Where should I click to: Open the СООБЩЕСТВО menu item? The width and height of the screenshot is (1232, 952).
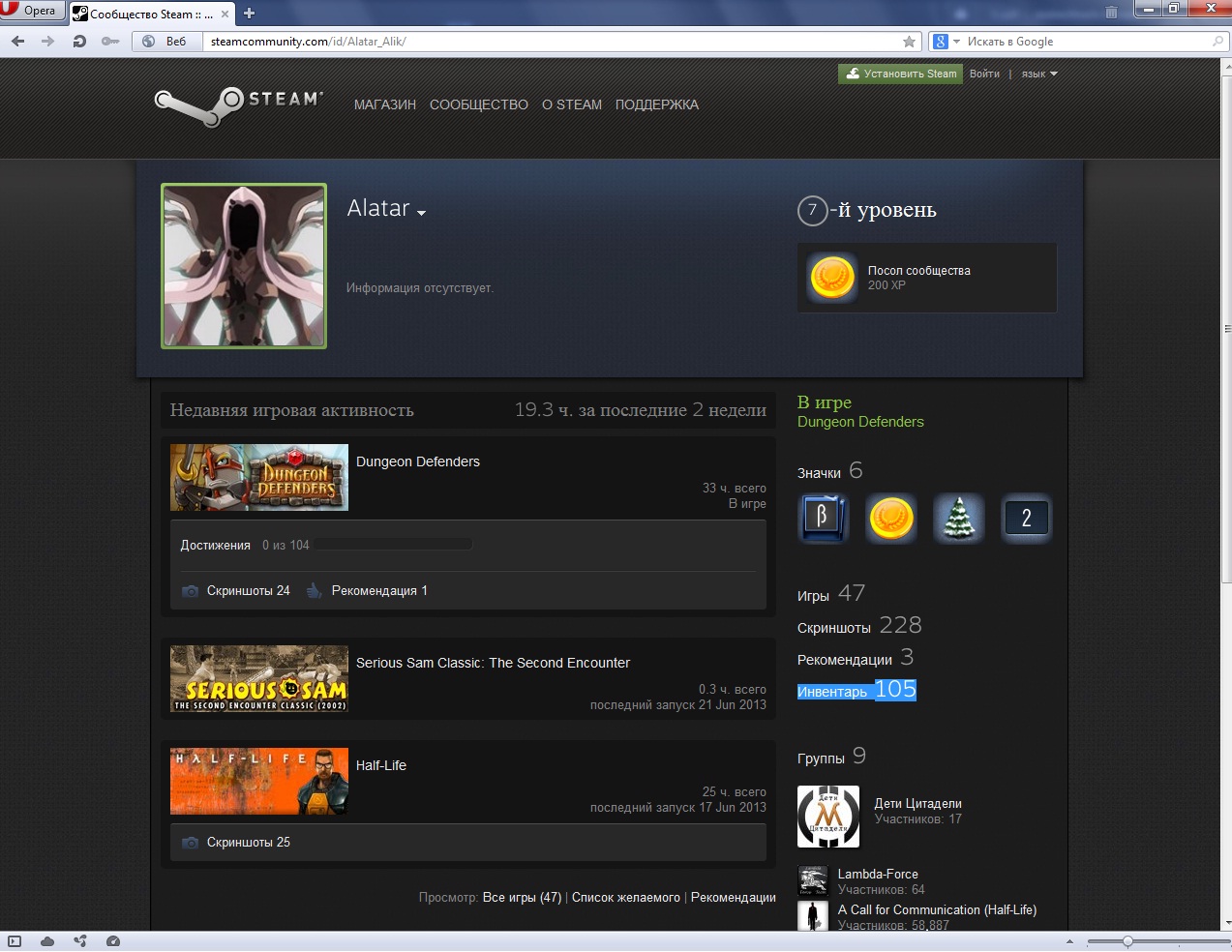(x=479, y=104)
